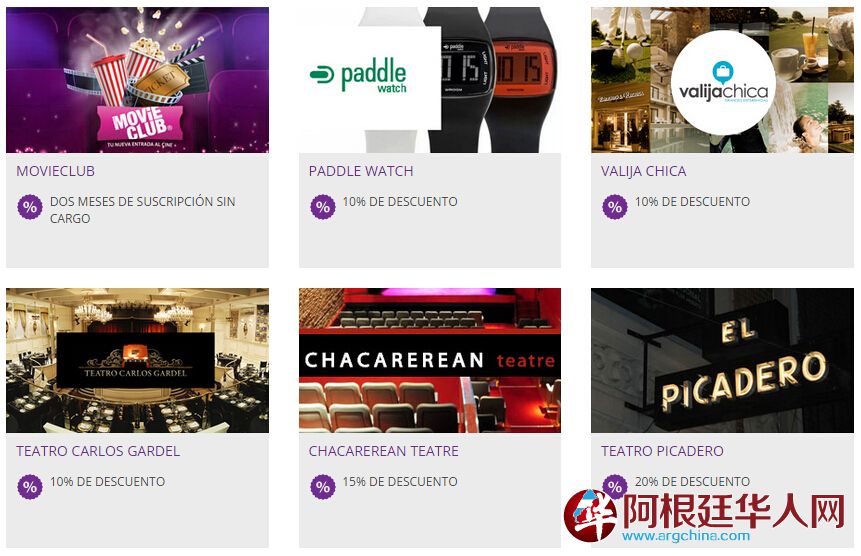Select the TEATRO CARLOS GARDEL title link
Viewport: 861px width, 556px height.
point(98,451)
